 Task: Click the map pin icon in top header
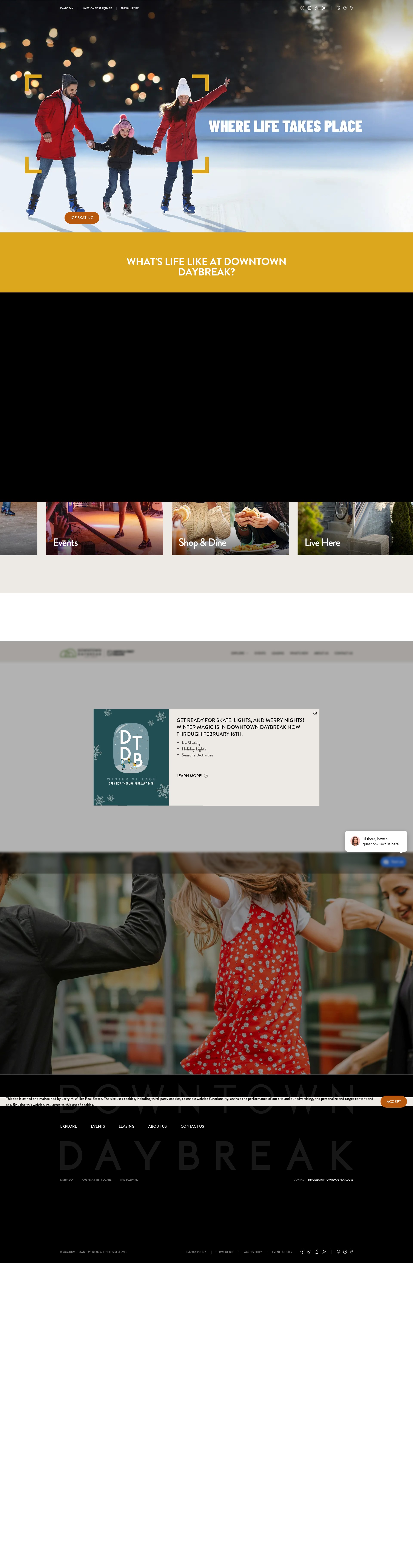tap(351, 8)
